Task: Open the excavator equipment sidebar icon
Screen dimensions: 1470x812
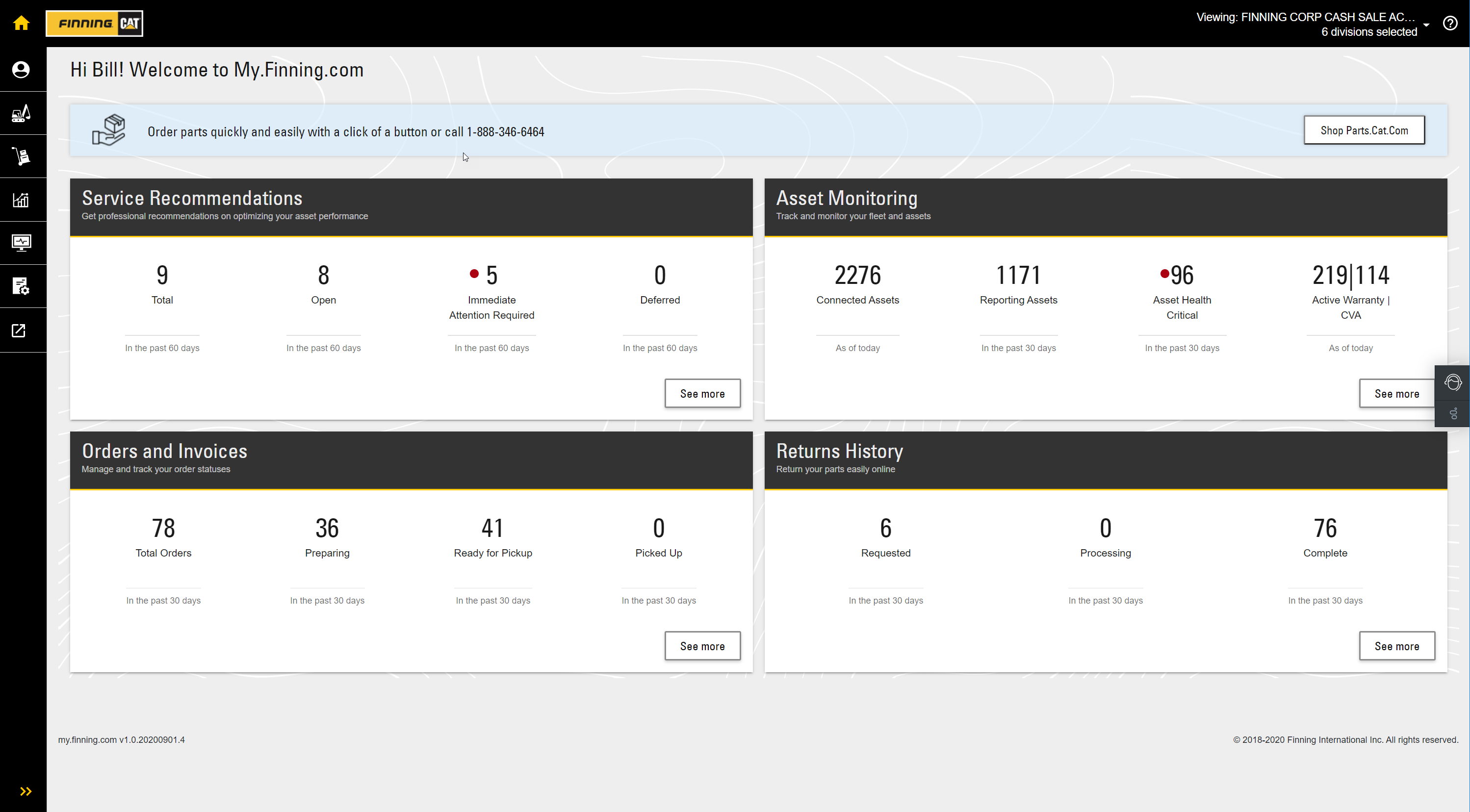Action: point(21,114)
